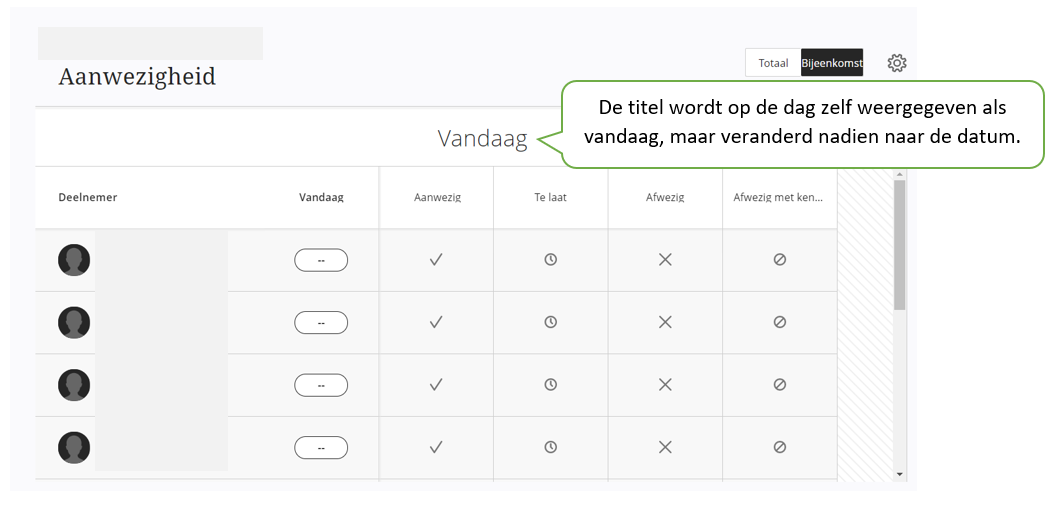Switch to the Totaal view
1051x505 pixels.
pos(773,63)
